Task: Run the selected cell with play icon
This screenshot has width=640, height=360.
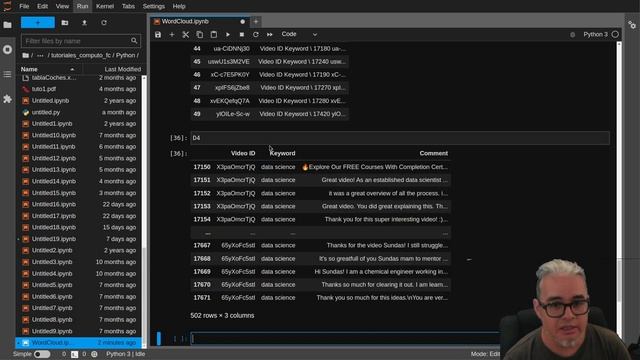Action: click(x=228, y=35)
